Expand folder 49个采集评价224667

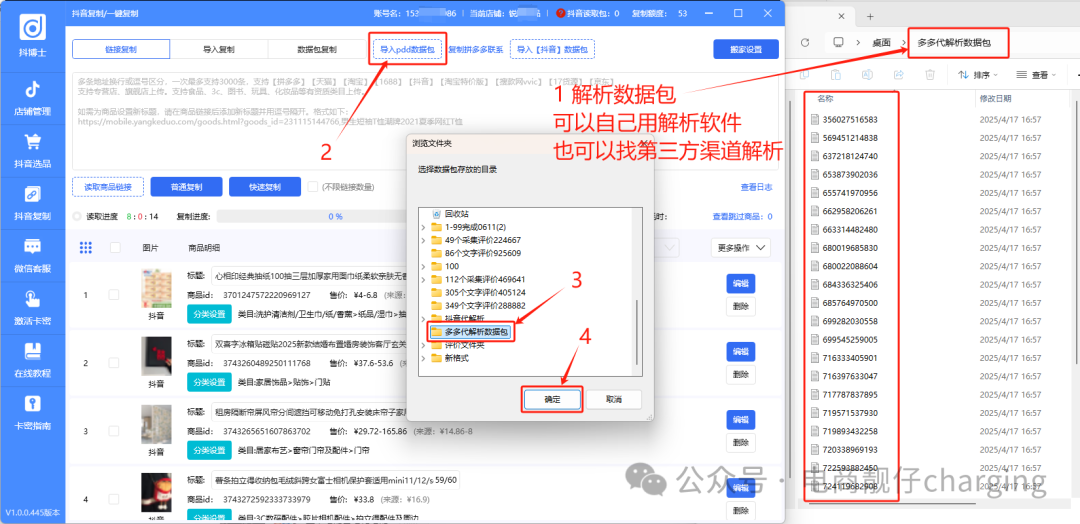[423, 240]
